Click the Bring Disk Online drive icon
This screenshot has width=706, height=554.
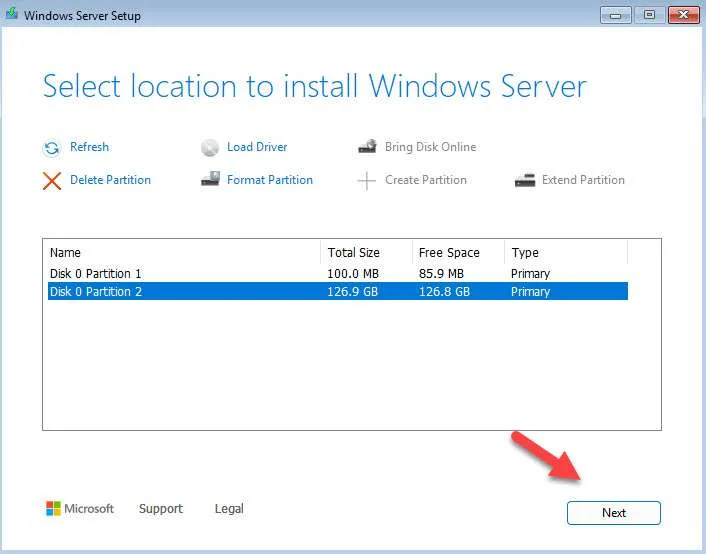click(x=367, y=146)
